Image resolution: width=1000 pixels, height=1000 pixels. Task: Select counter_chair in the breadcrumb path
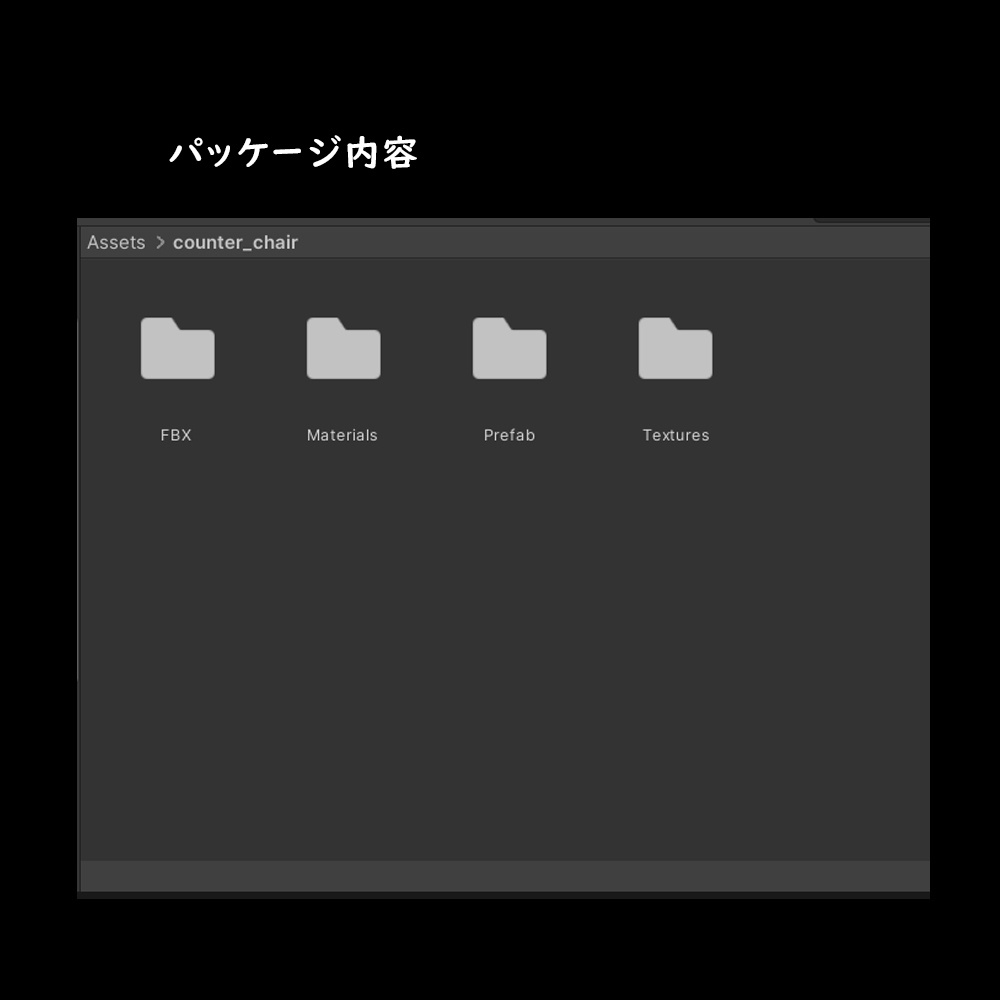235,242
